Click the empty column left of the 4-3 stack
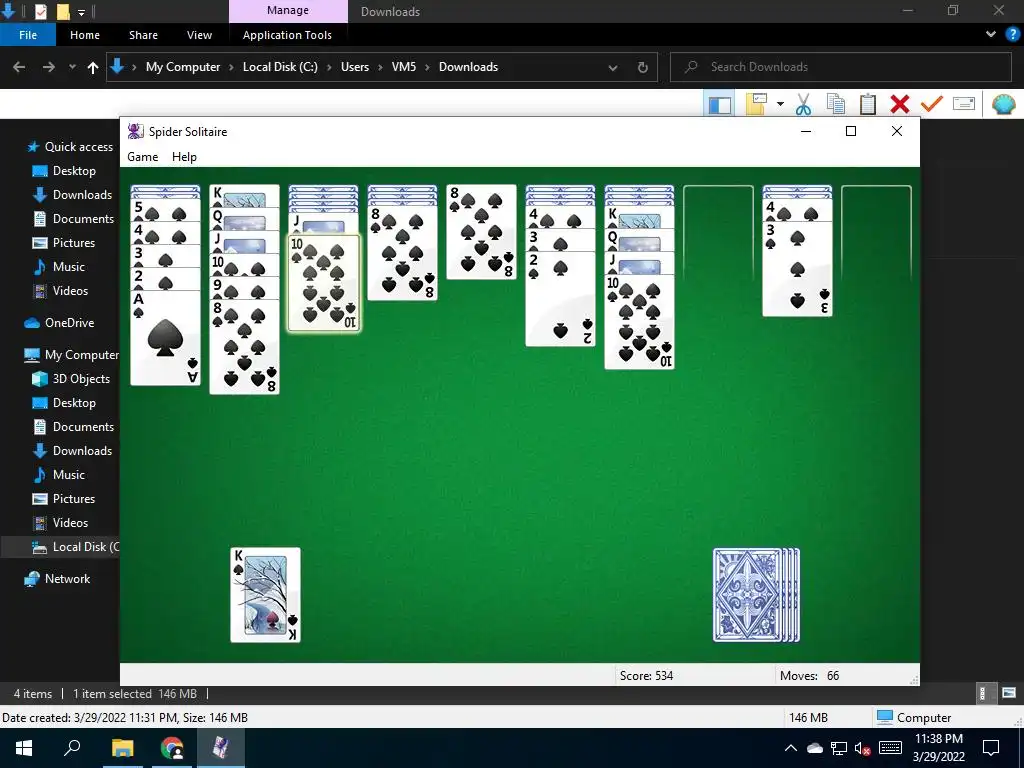The height and width of the screenshot is (768, 1024). [x=718, y=233]
